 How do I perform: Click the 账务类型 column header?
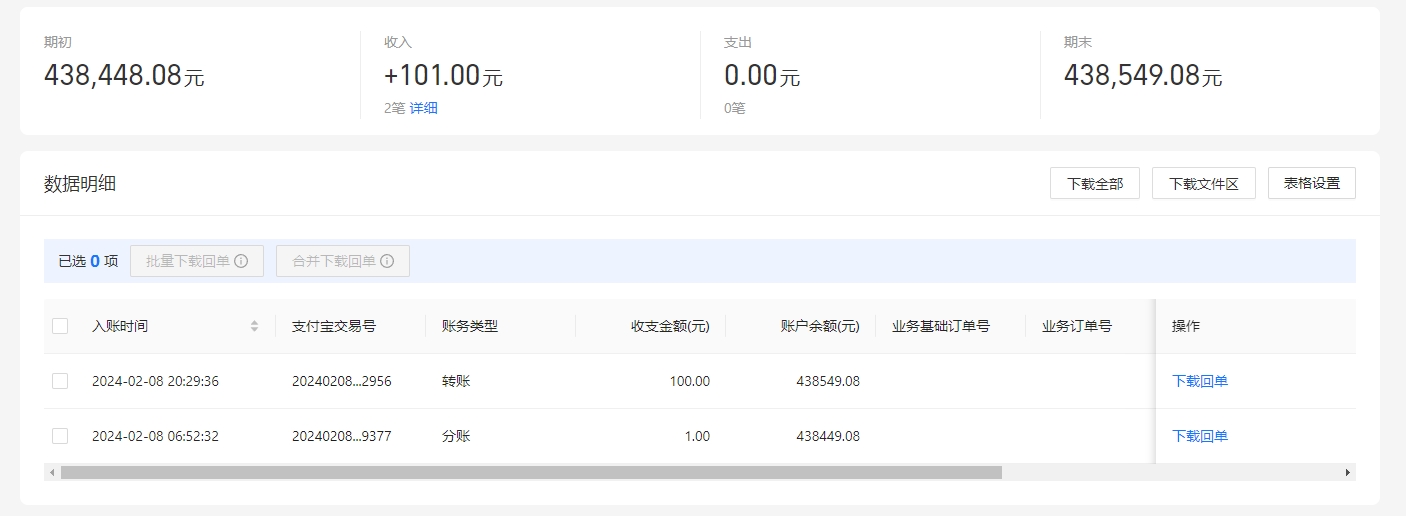[470, 326]
